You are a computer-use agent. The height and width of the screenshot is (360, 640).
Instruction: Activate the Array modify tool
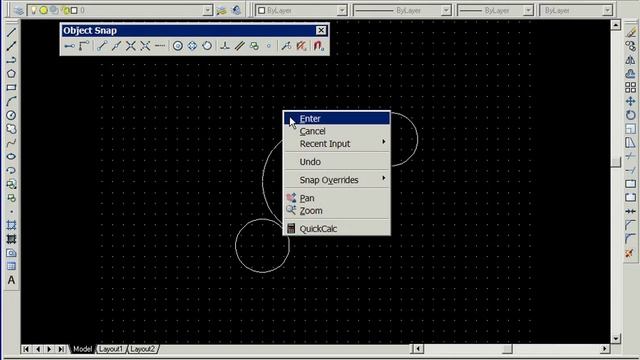[x=631, y=87]
